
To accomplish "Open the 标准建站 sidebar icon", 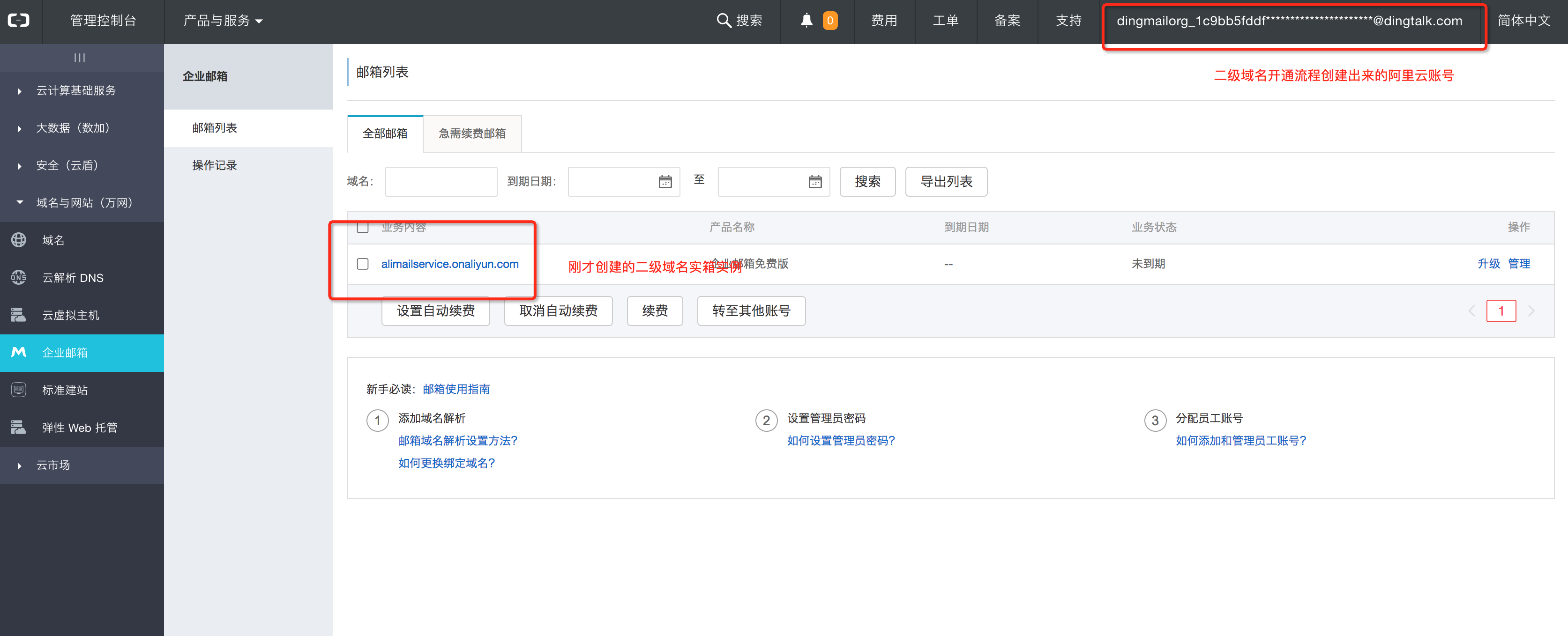I will 19,390.
